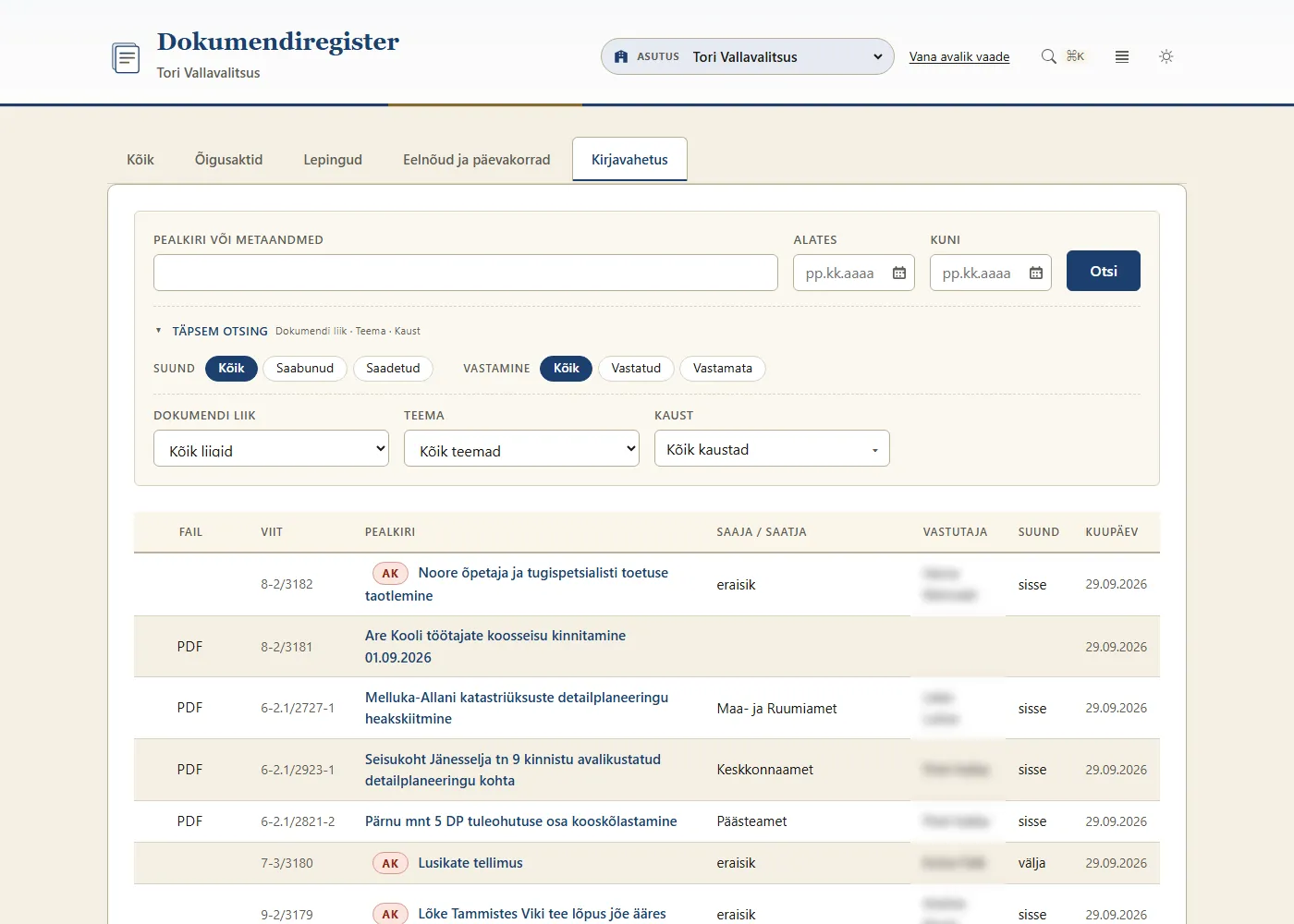Switch to the Lepingud tab

pyautogui.click(x=333, y=159)
